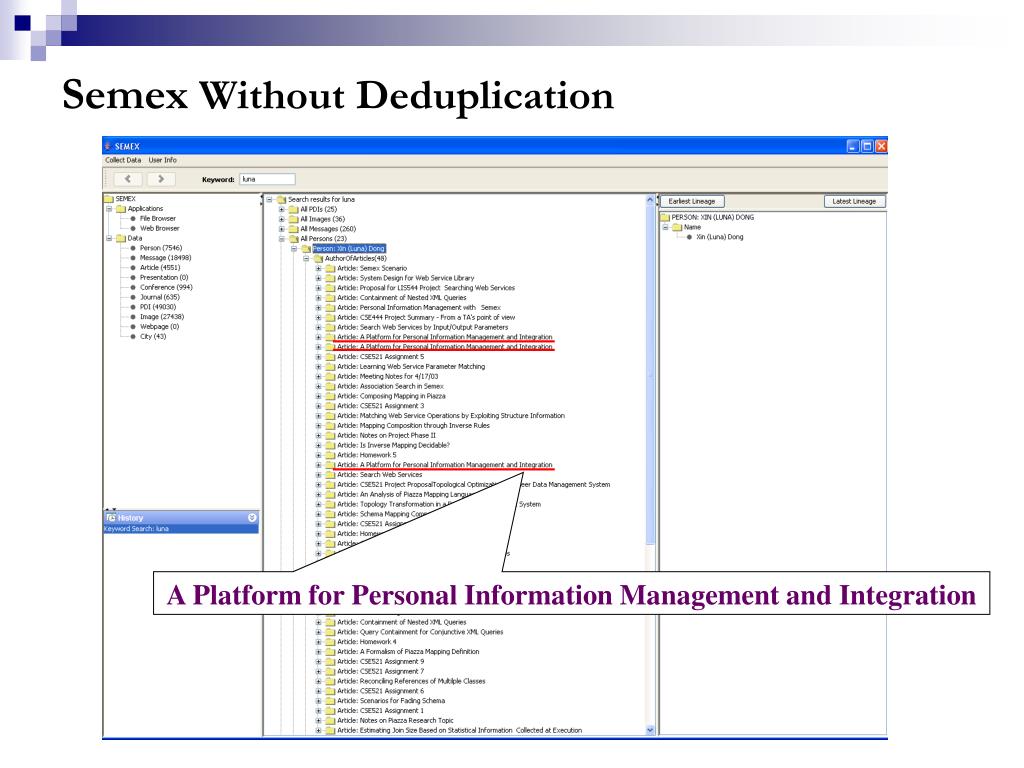Select Article: Notes on Piazza Research Topic

click(x=395, y=720)
